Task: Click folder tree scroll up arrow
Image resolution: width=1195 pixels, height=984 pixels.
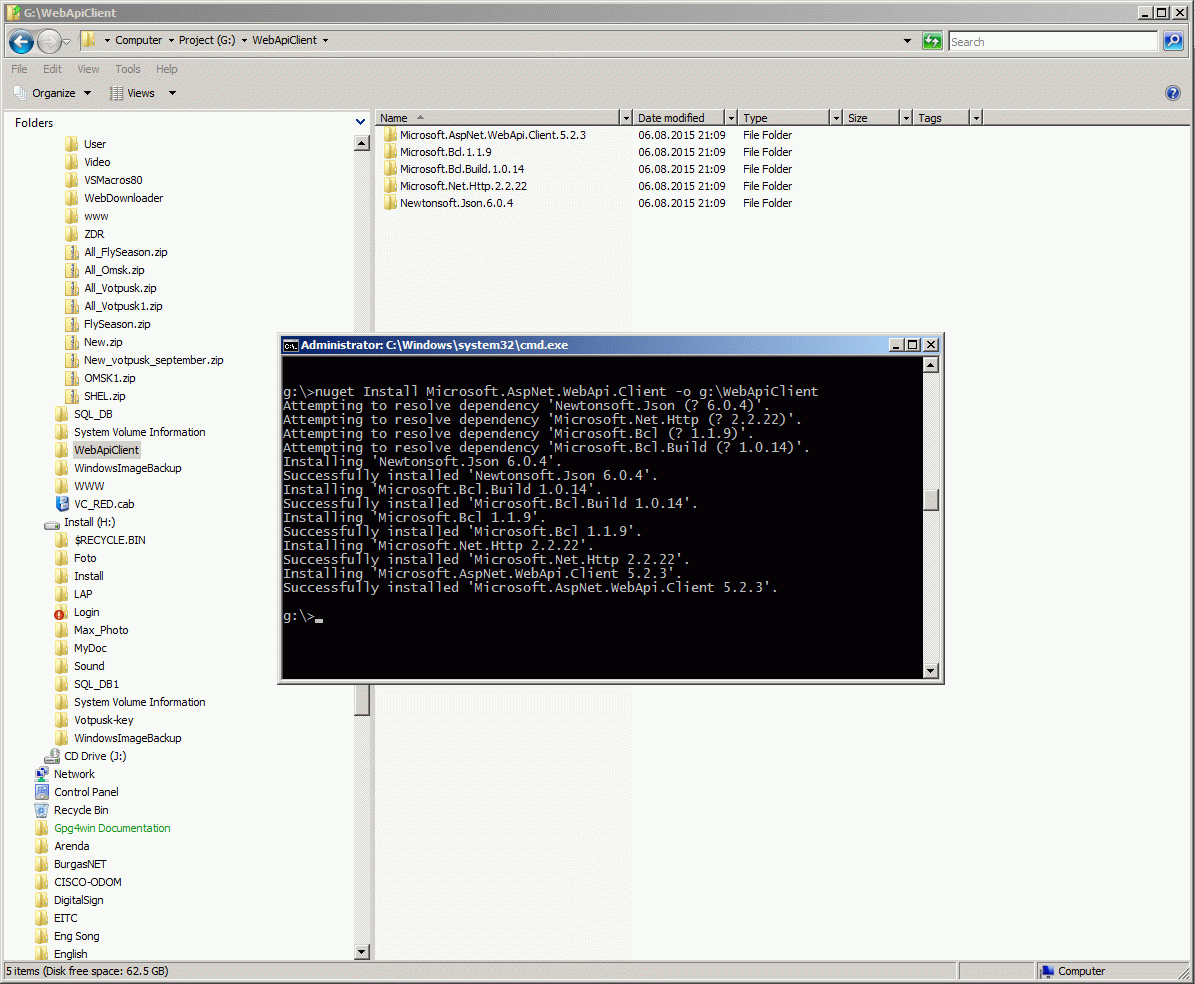Action: click(x=362, y=143)
